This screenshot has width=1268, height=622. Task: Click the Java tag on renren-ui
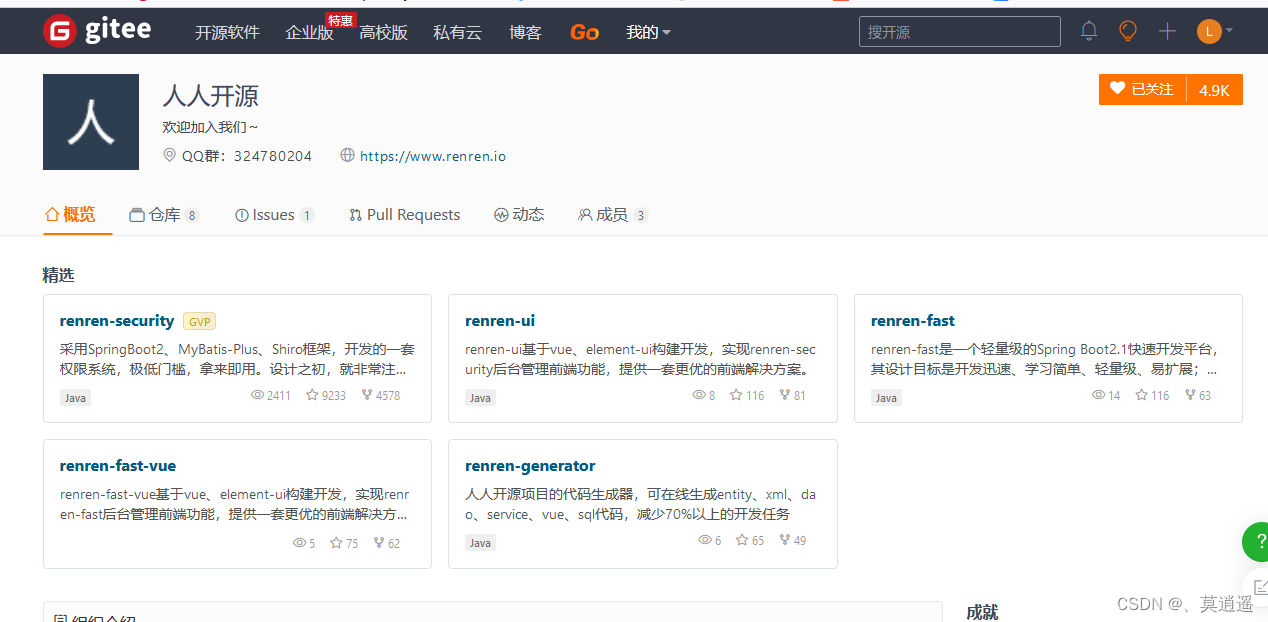pos(481,398)
